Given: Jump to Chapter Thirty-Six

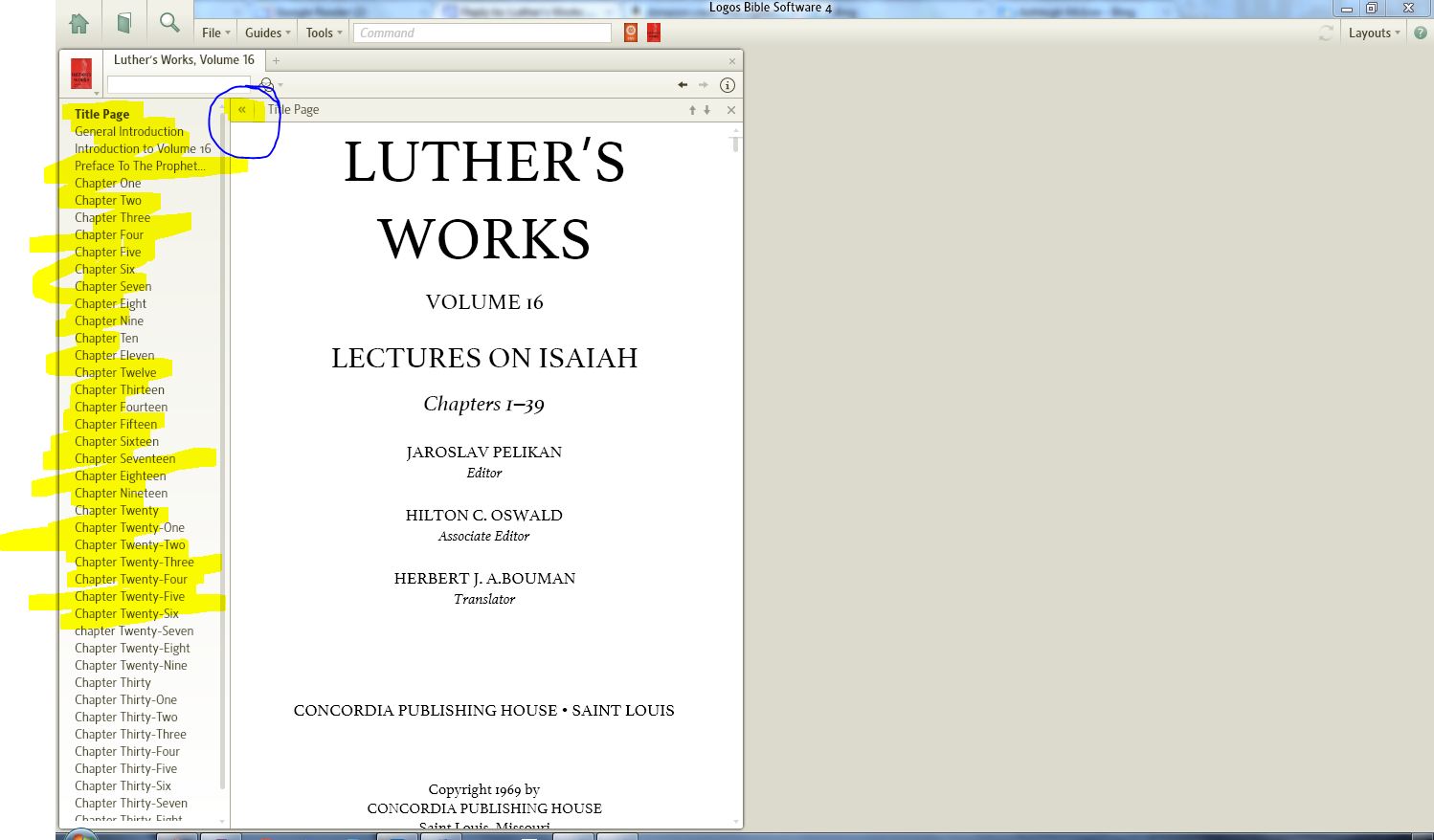Looking at the screenshot, I should [x=123, y=785].
